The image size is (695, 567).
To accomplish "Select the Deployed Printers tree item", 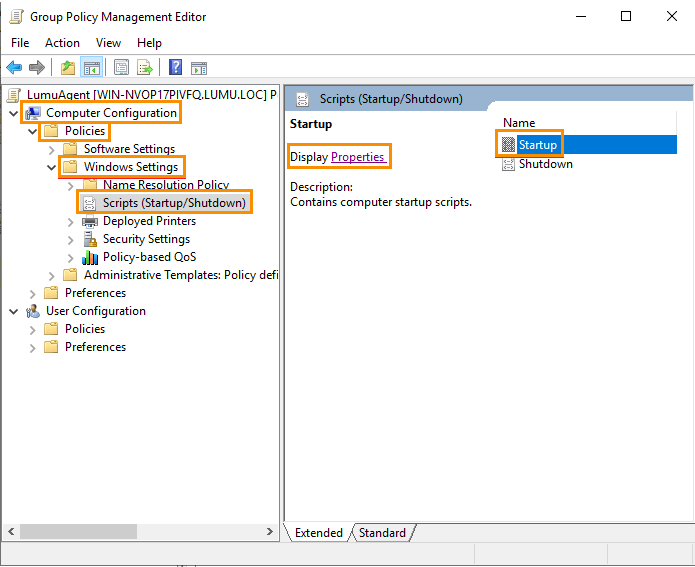I will coord(149,221).
